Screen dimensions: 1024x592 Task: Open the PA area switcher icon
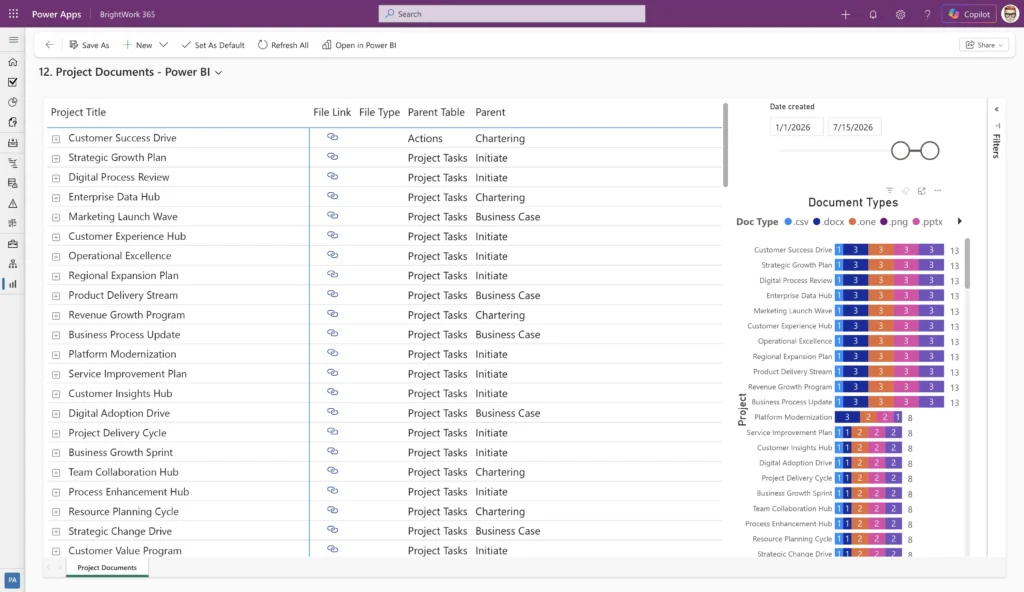12,580
